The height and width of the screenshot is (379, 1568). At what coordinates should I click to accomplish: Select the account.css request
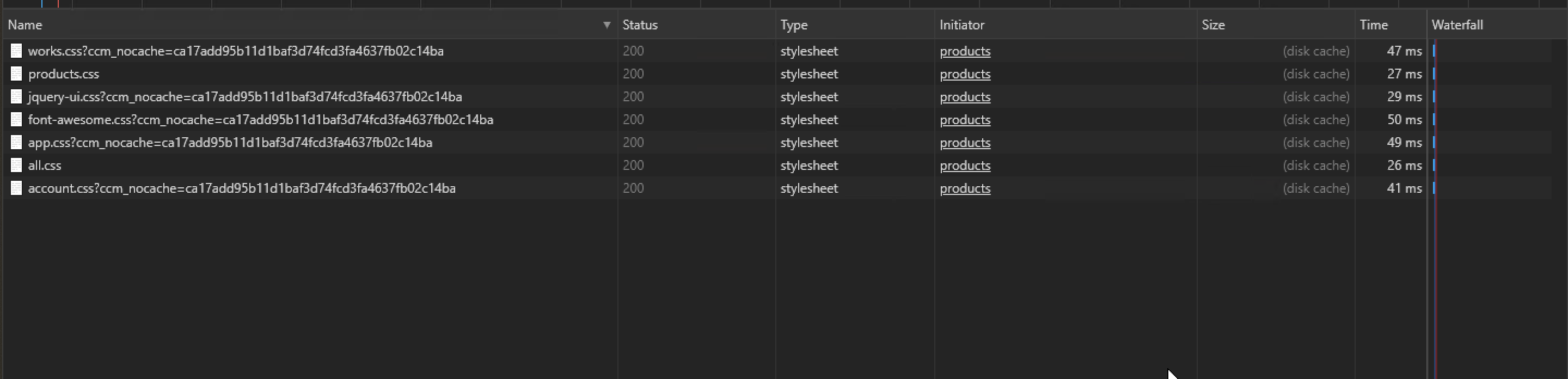pos(777,188)
